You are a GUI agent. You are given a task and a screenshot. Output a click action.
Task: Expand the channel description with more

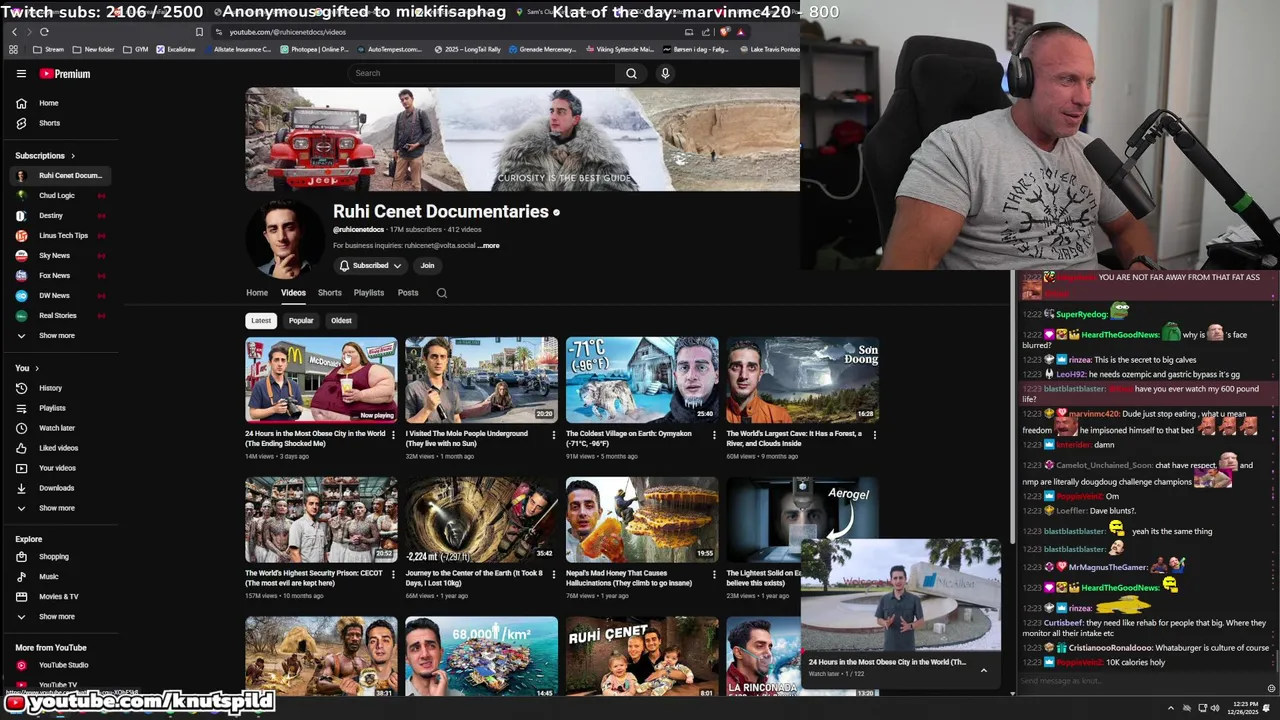[x=489, y=246]
